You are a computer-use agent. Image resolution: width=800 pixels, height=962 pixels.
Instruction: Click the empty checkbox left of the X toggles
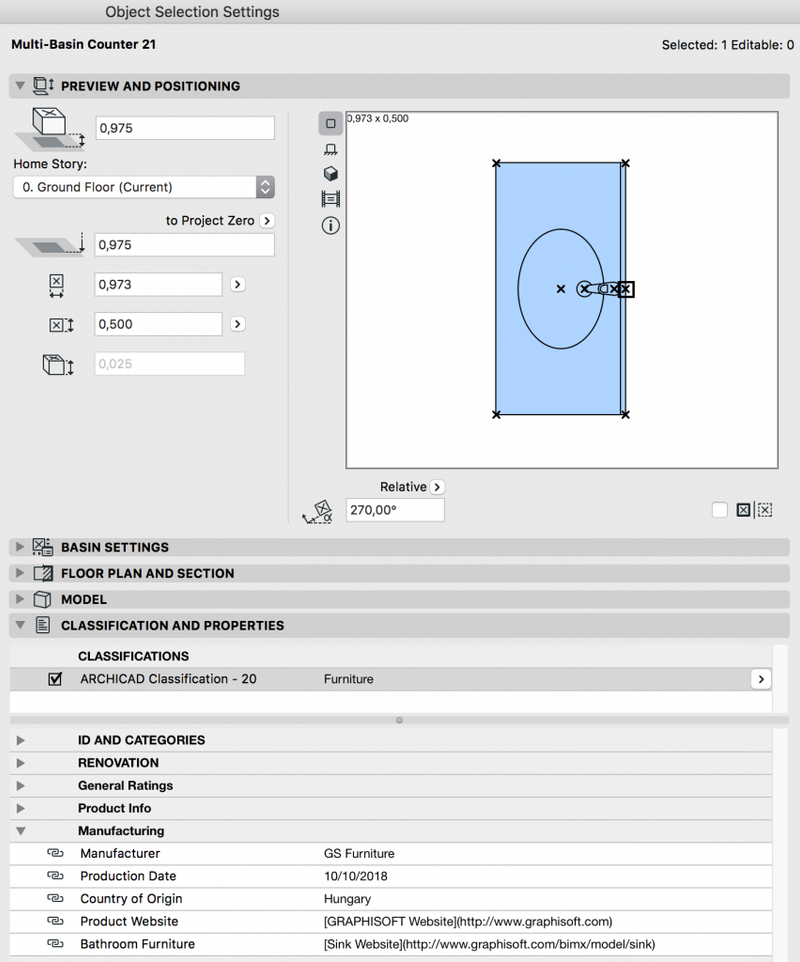click(x=719, y=510)
